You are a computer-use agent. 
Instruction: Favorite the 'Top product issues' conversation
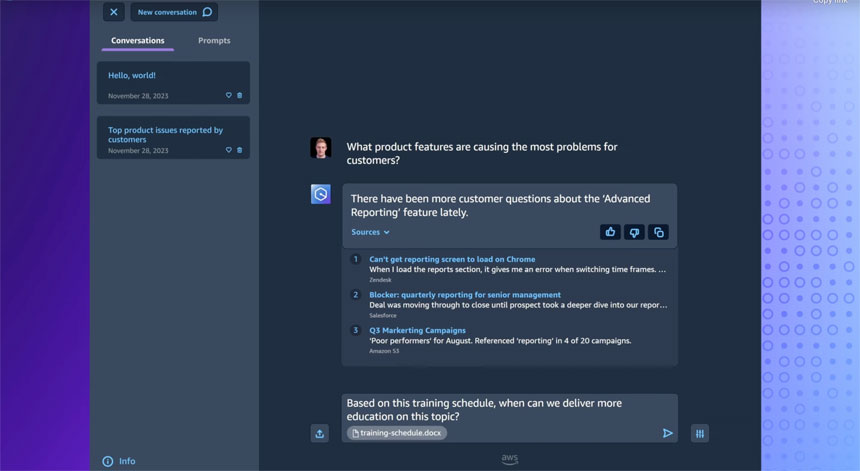(x=229, y=150)
